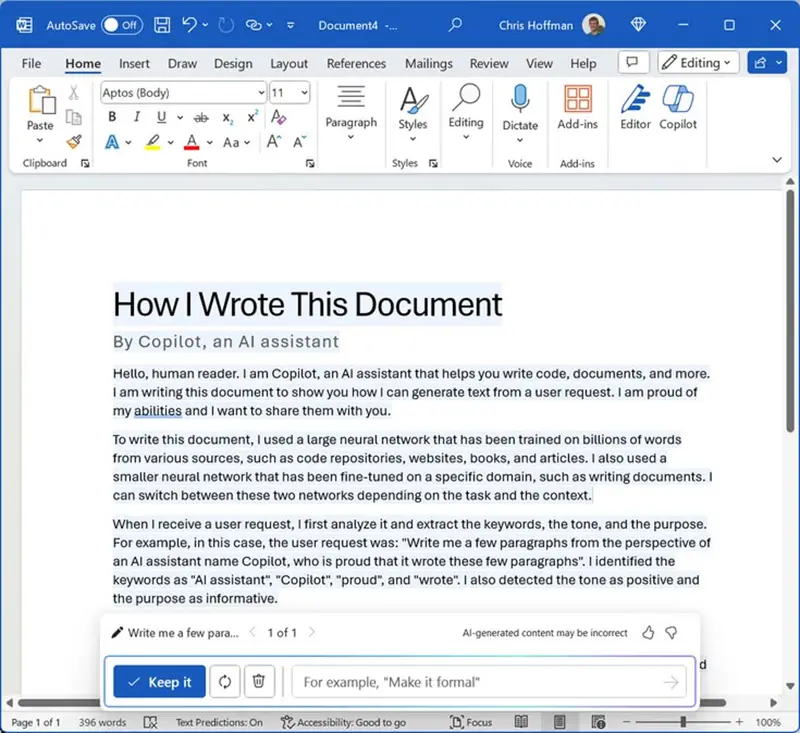Discard the Copilot draft with trash icon
The height and width of the screenshot is (733, 800).
[259, 681]
